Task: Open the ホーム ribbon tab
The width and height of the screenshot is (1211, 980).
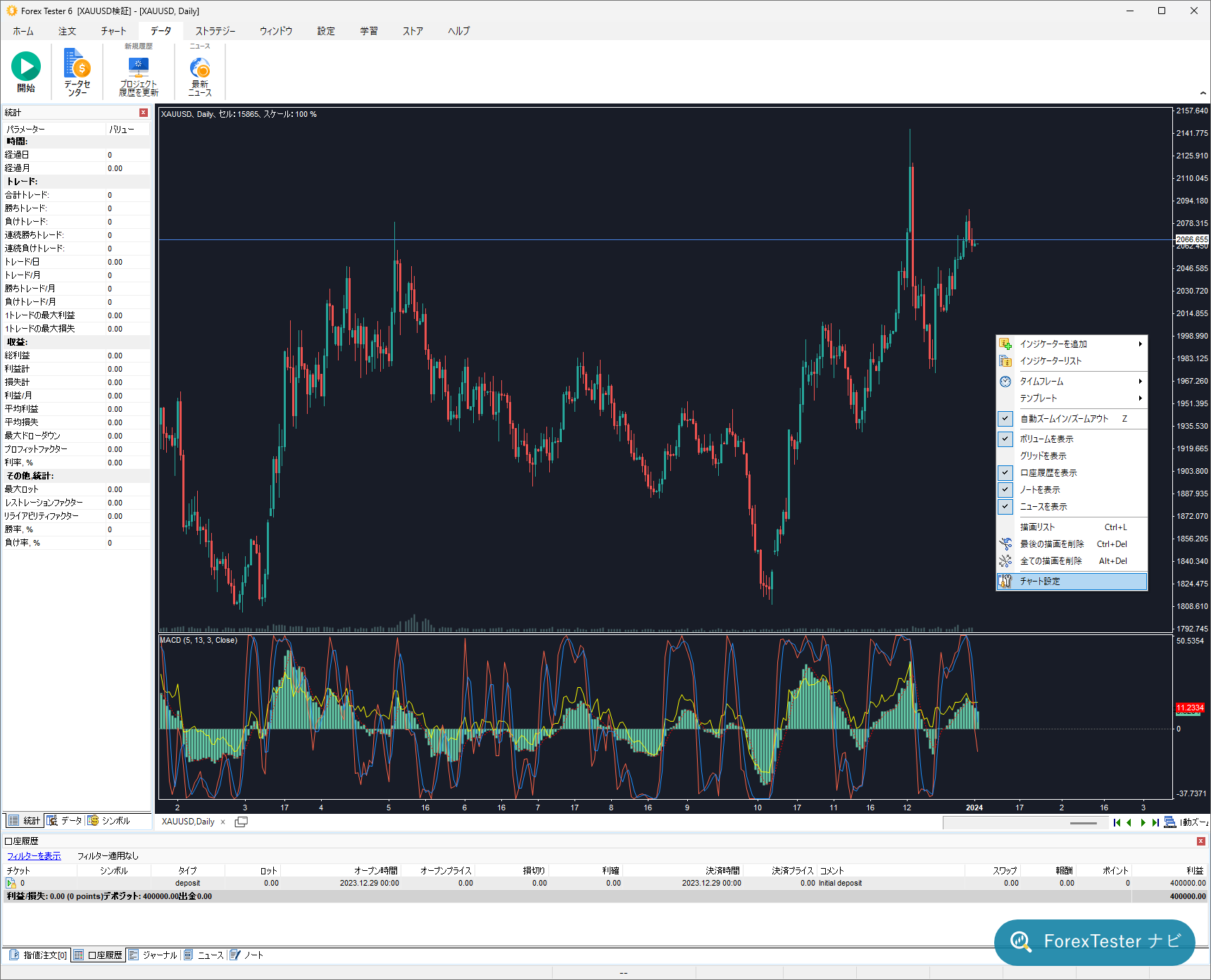Action: tap(23, 31)
